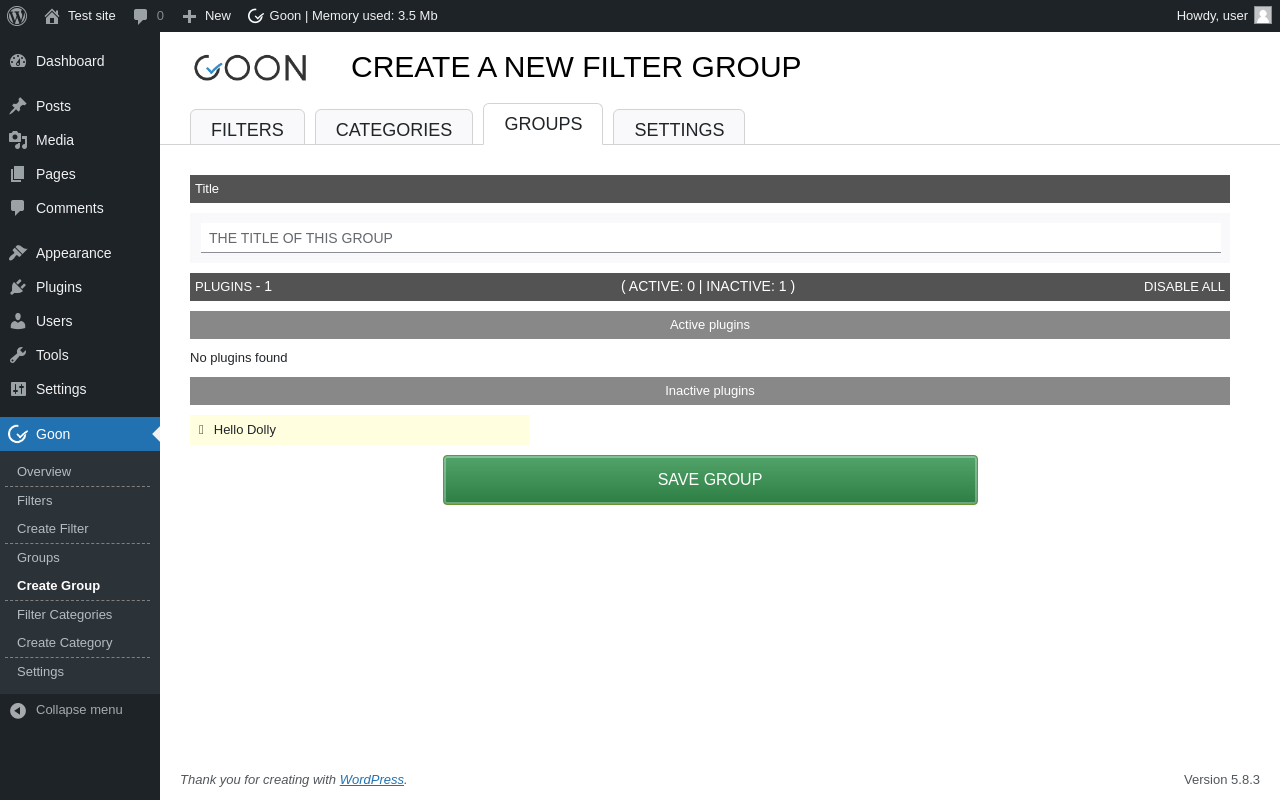Click the Media icon in sidebar

point(18,140)
